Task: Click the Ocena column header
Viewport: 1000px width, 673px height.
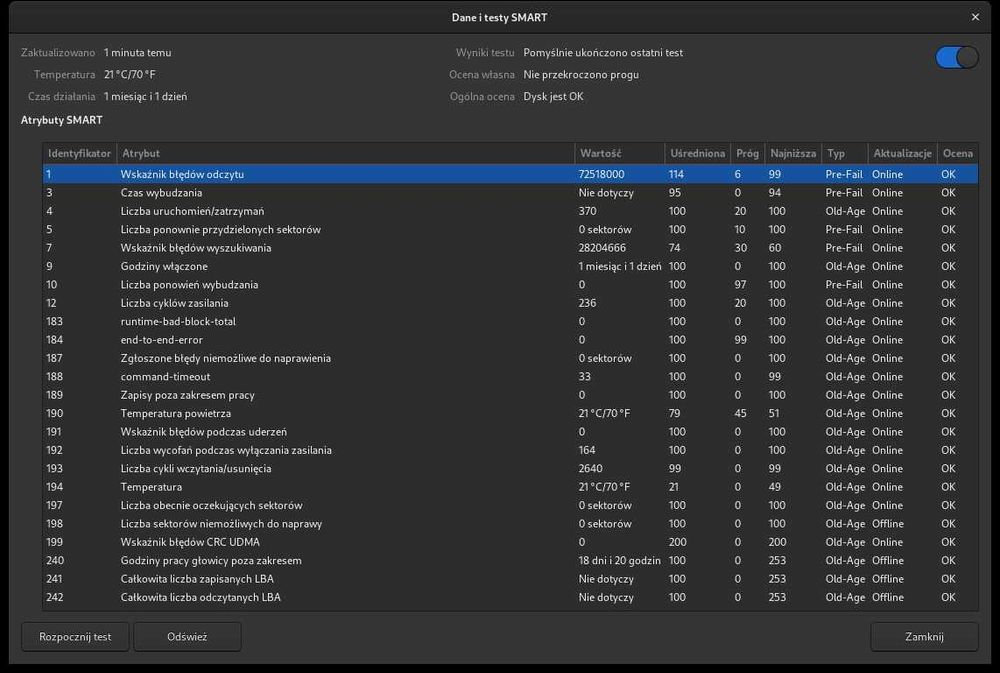Action: tap(957, 153)
